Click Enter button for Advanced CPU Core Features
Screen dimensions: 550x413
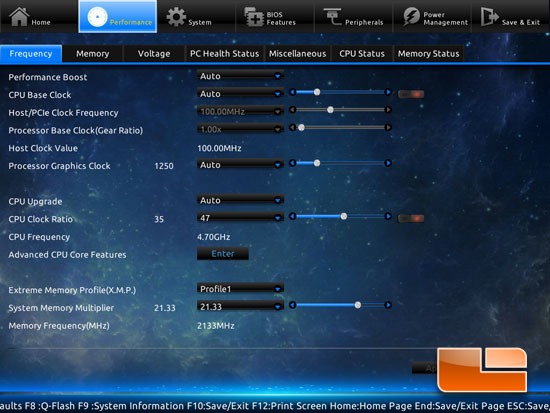(x=223, y=253)
